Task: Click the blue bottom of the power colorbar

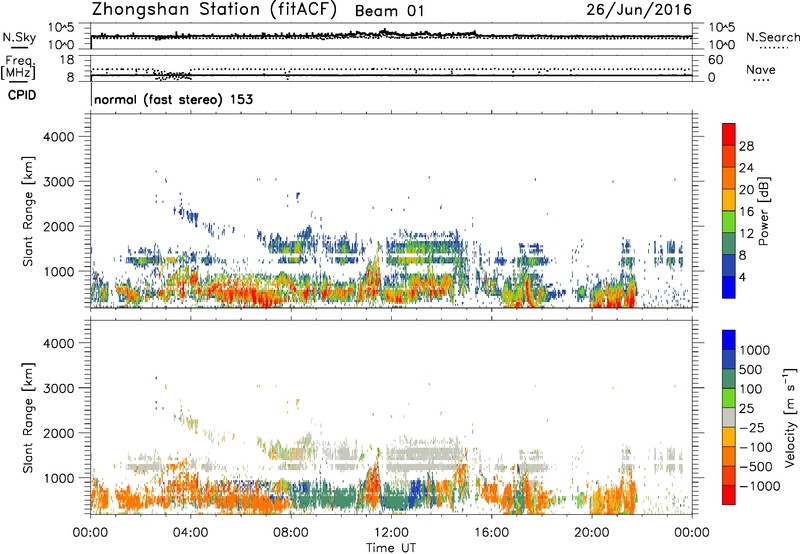Action: tap(729, 287)
